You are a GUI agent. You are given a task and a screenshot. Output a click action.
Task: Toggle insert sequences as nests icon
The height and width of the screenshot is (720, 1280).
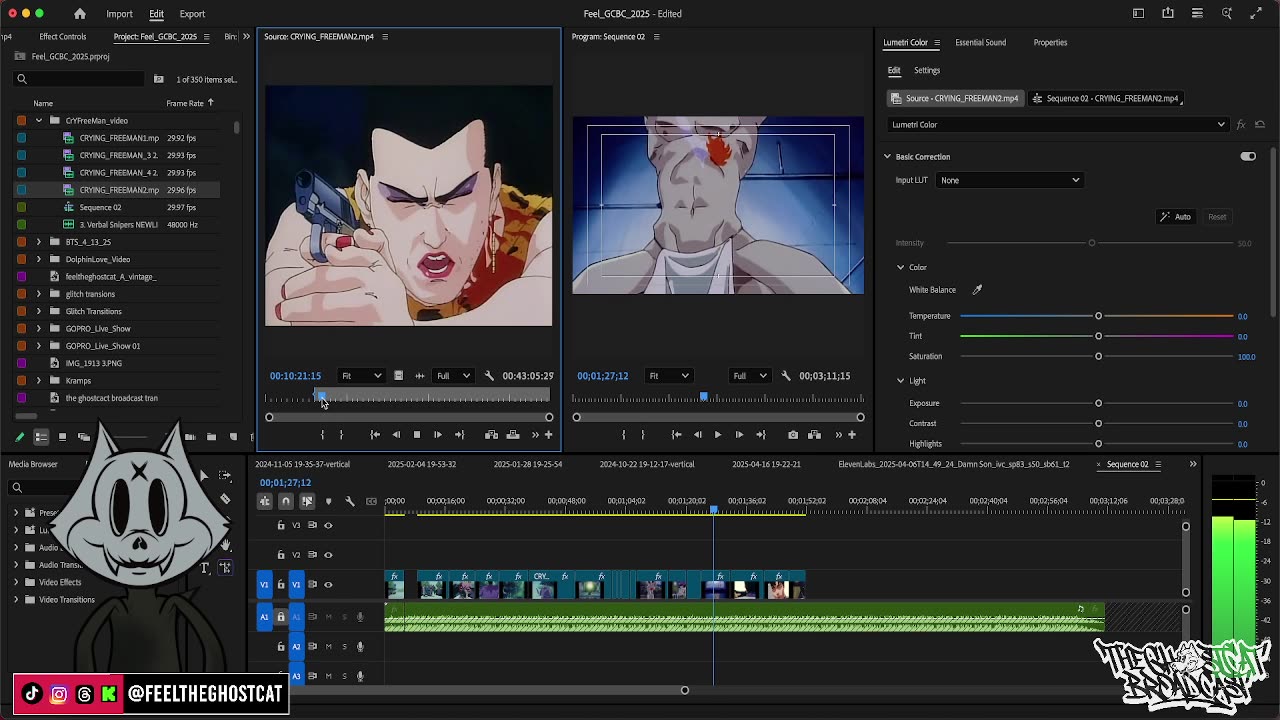[265, 501]
